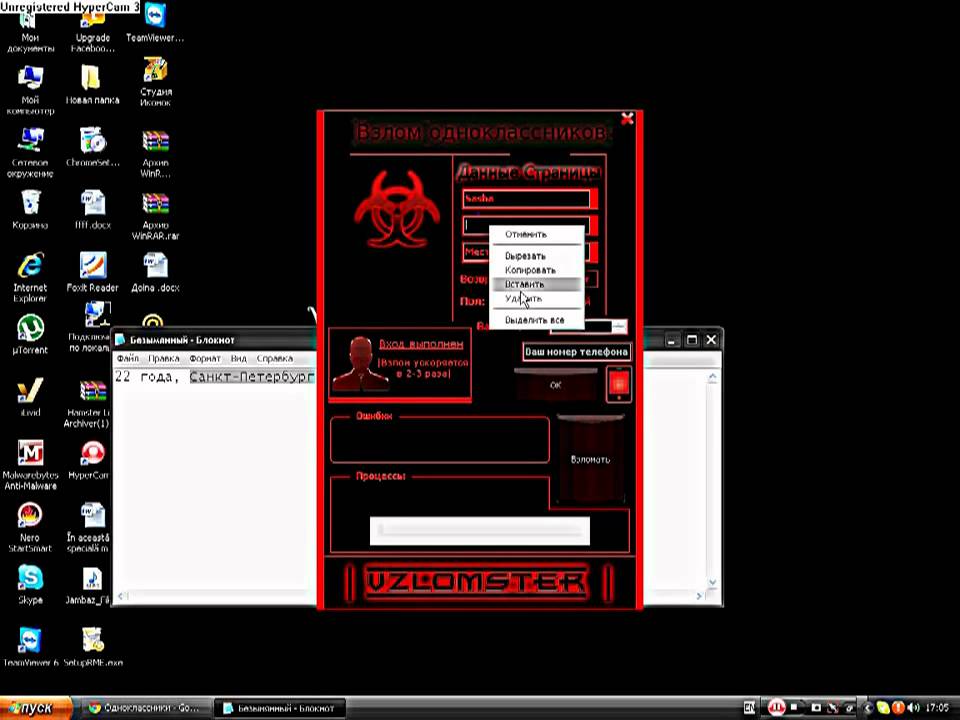Click the Notepad vertical scrollbar up arrow
This screenshot has height=720, width=960.
pos(712,378)
